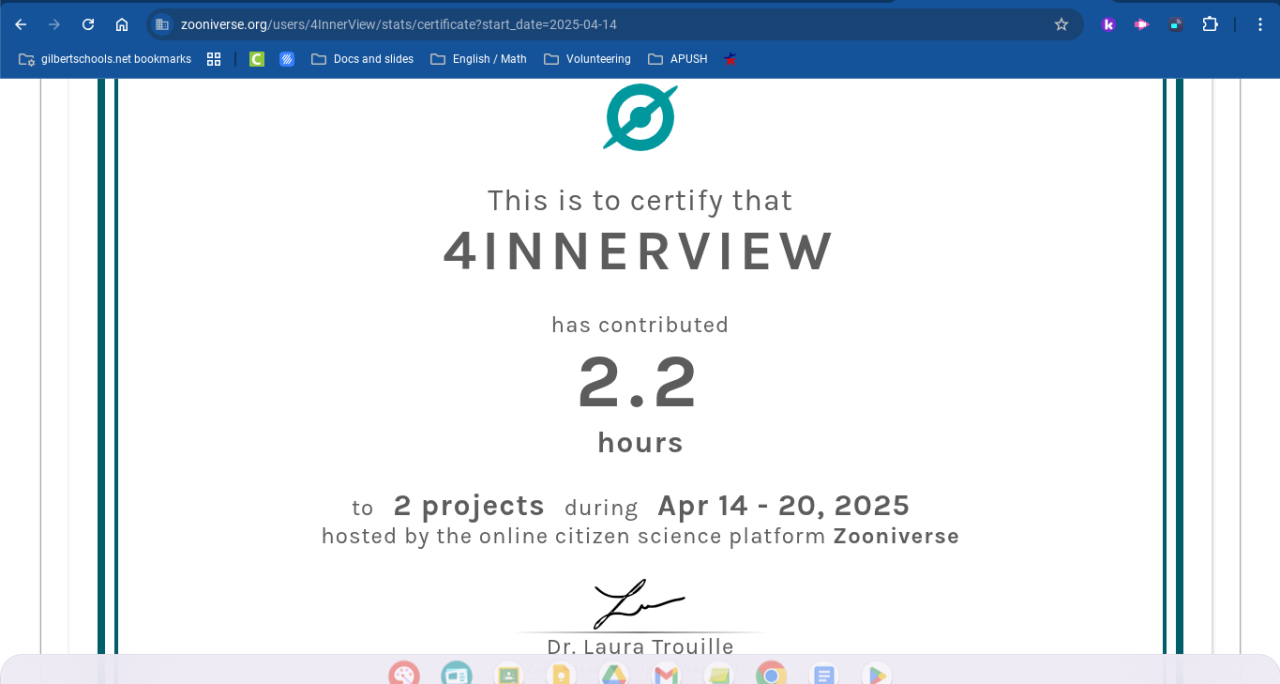Open the extension left of the puzzle icon
This screenshot has width=1280, height=684.
tap(1176, 24)
